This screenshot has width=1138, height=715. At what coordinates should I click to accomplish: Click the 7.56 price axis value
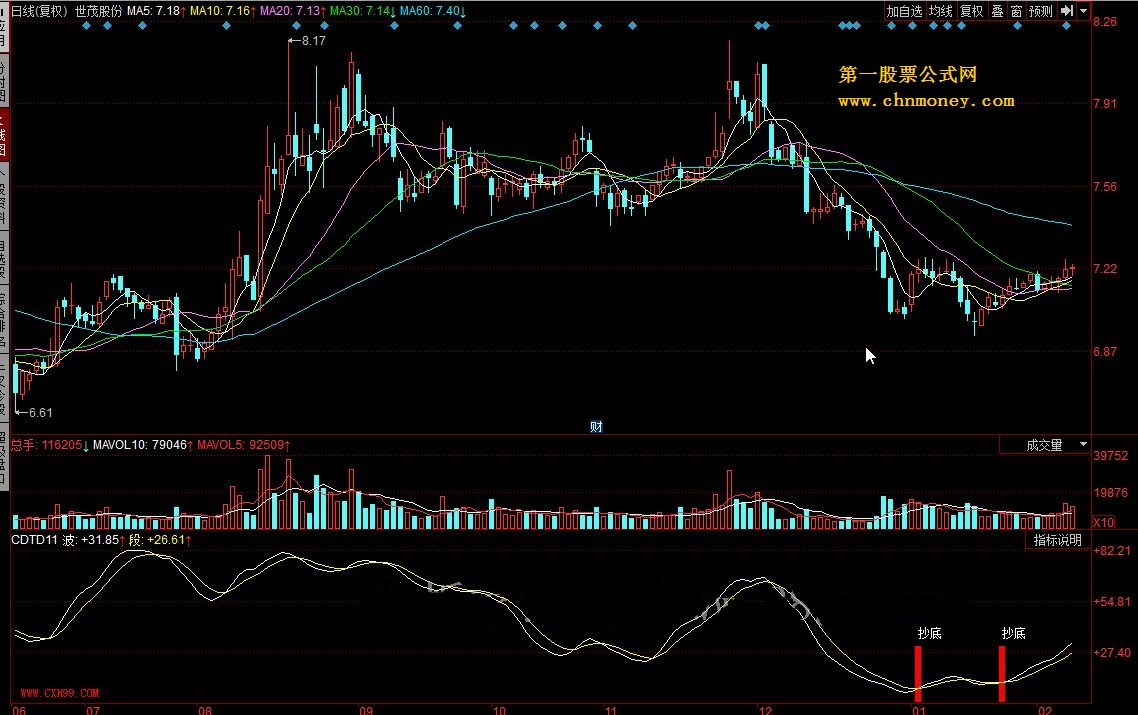1105,187
